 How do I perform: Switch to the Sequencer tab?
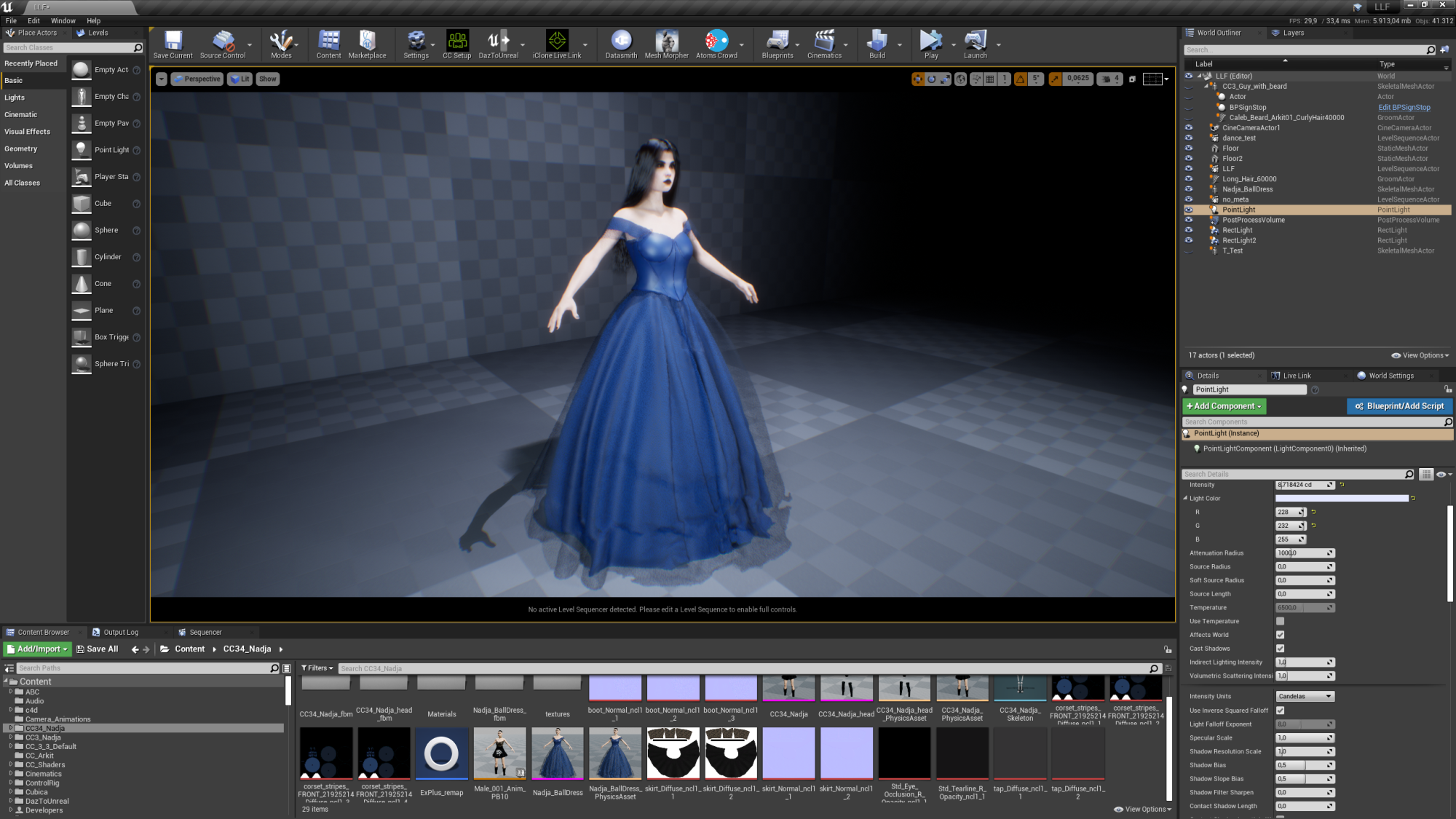point(205,632)
